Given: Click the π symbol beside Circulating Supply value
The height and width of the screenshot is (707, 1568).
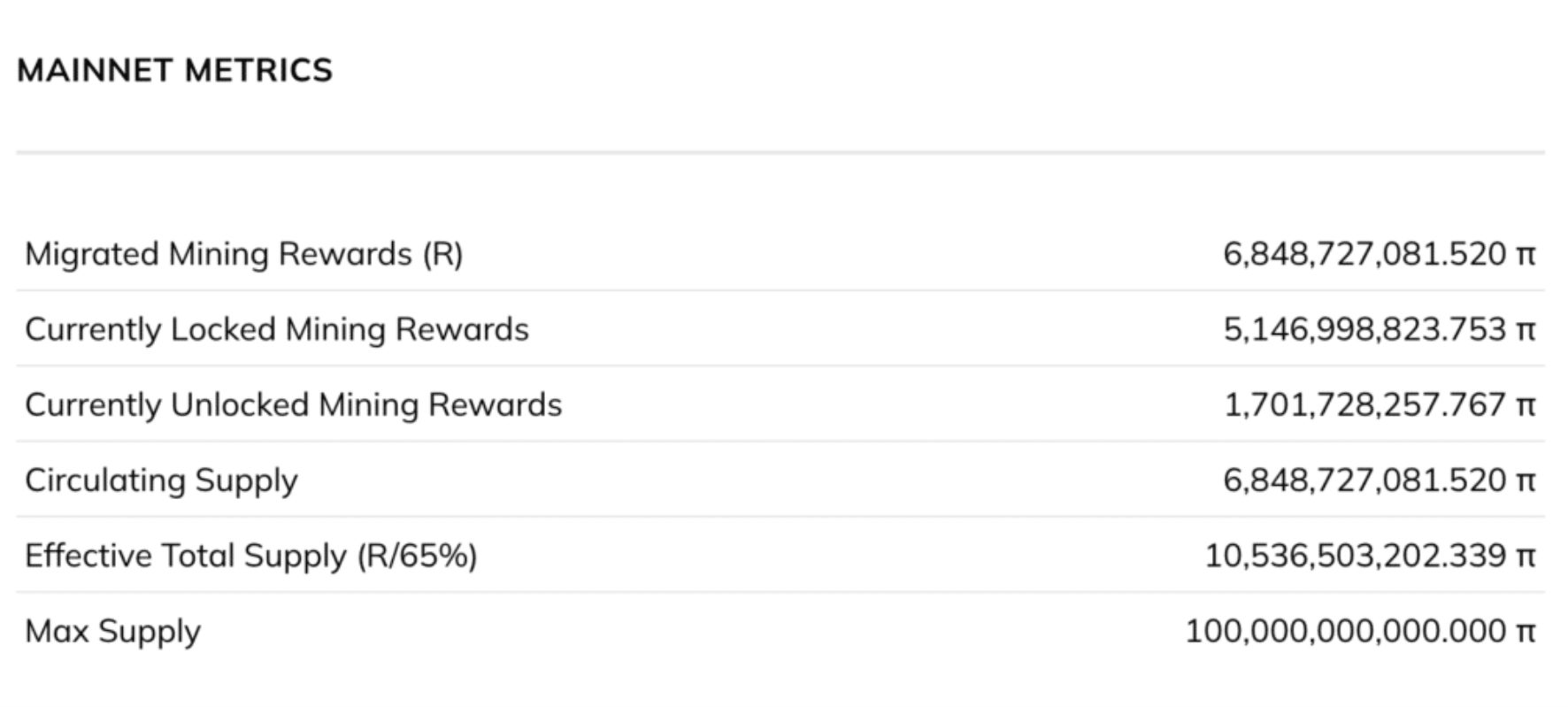Looking at the screenshot, I should pyautogui.click(x=1526, y=481).
